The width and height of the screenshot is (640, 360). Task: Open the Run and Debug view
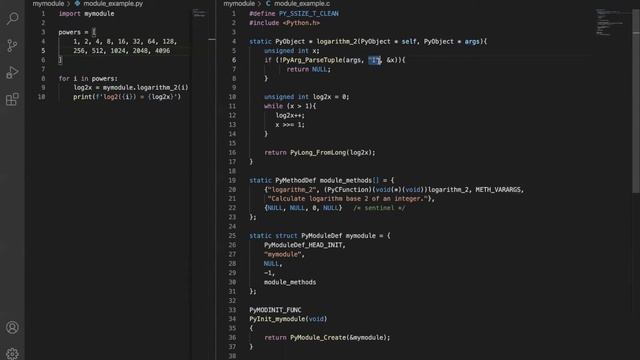pos(12,72)
